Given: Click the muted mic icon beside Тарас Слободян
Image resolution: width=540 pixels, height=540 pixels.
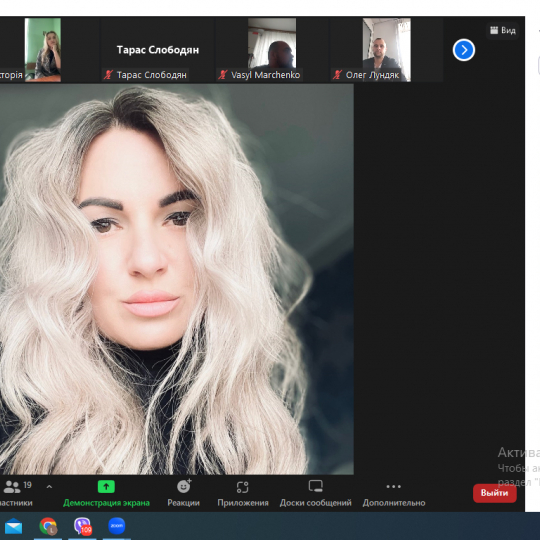Looking at the screenshot, I should coord(108,75).
